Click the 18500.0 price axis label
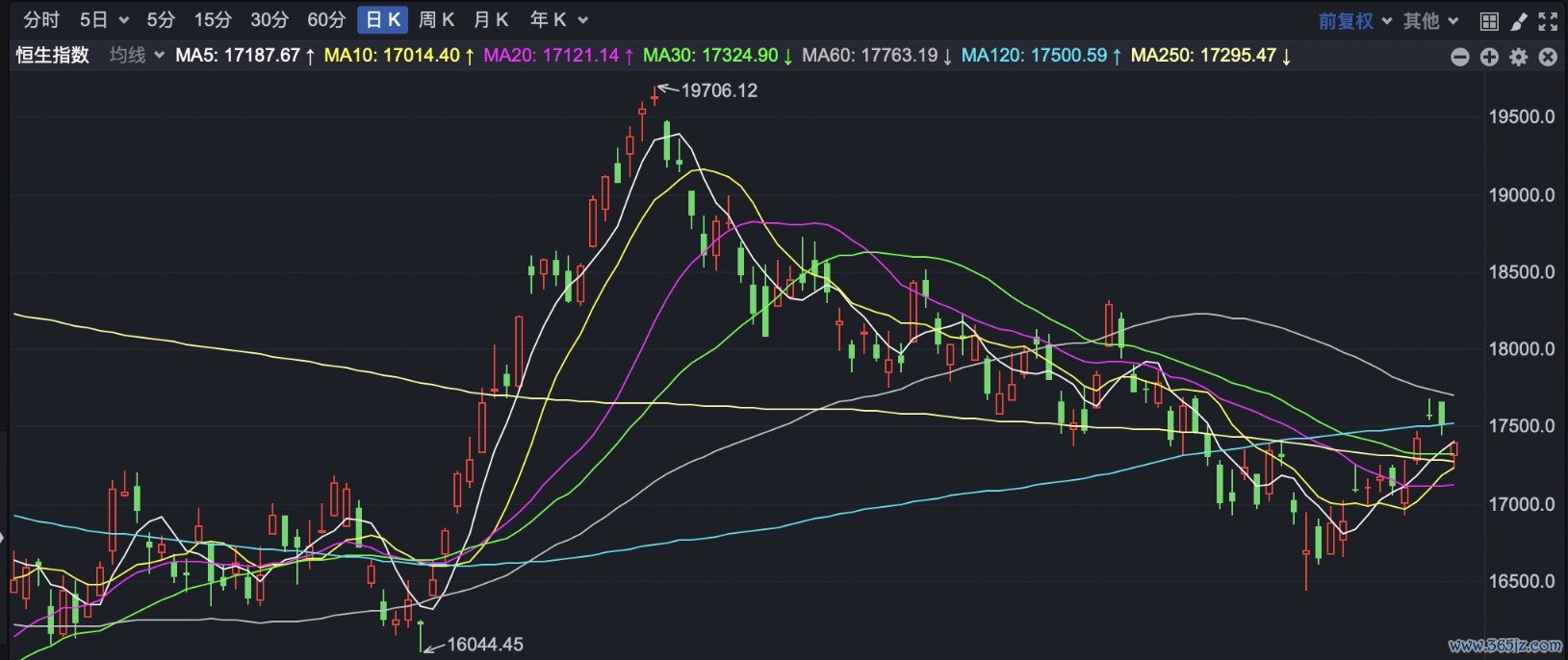This screenshot has height=660, width=1568. tap(1521, 271)
